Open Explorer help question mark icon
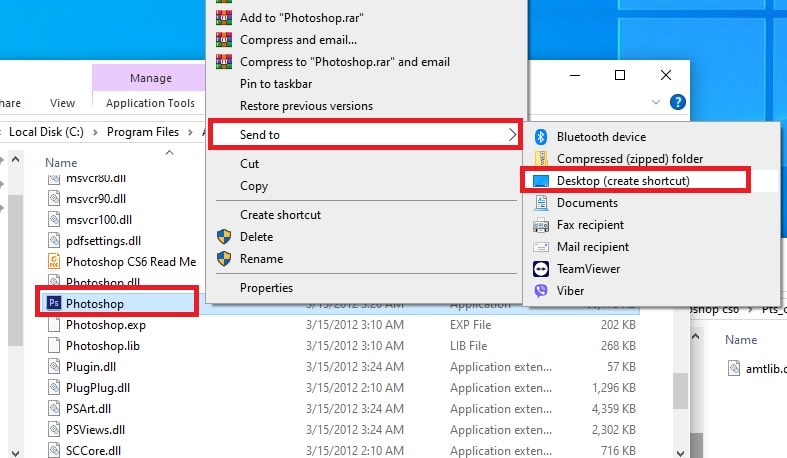The image size is (787, 458). click(678, 102)
